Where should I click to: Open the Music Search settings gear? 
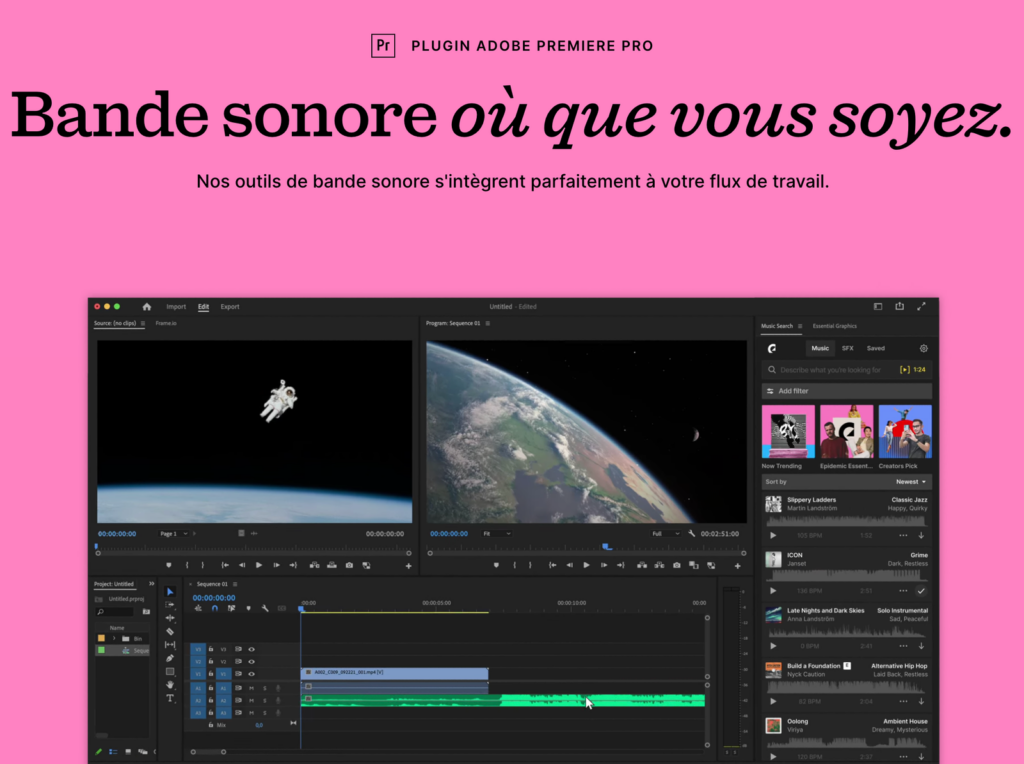pos(923,348)
